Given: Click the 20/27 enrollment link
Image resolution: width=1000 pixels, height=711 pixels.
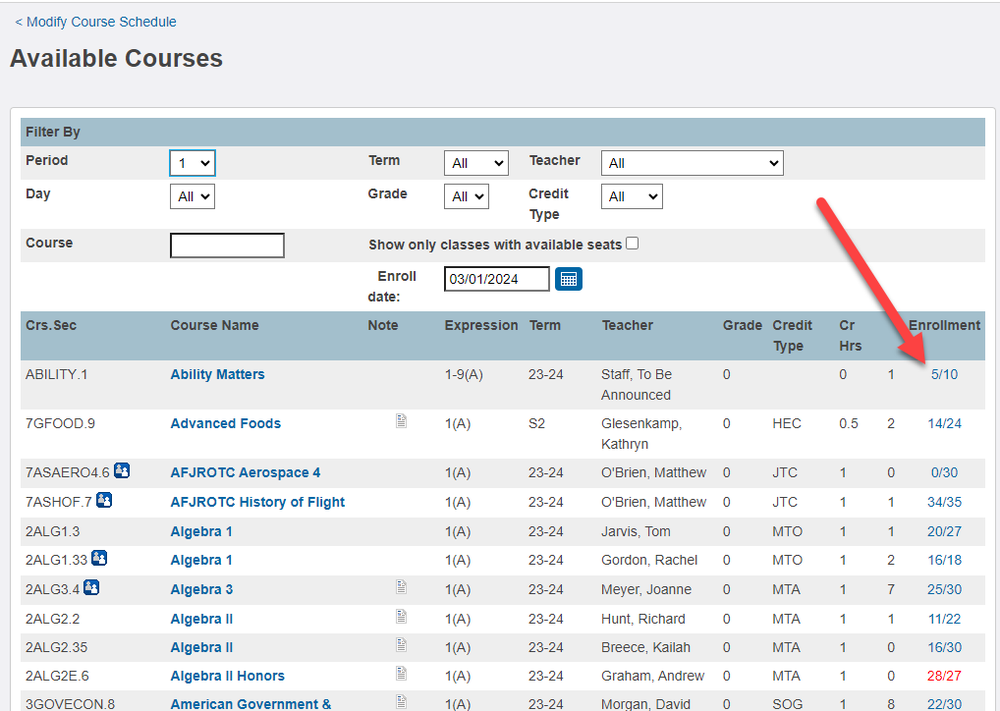Looking at the screenshot, I should pyautogui.click(x=945, y=531).
